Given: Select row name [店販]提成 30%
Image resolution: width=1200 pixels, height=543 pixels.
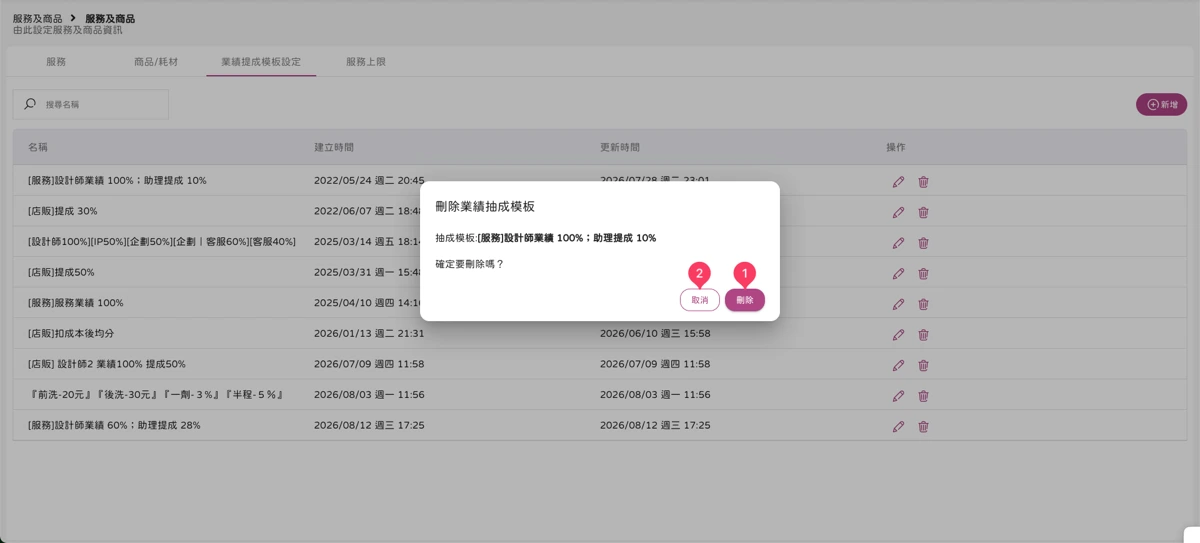Looking at the screenshot, I should coord(63,212).
